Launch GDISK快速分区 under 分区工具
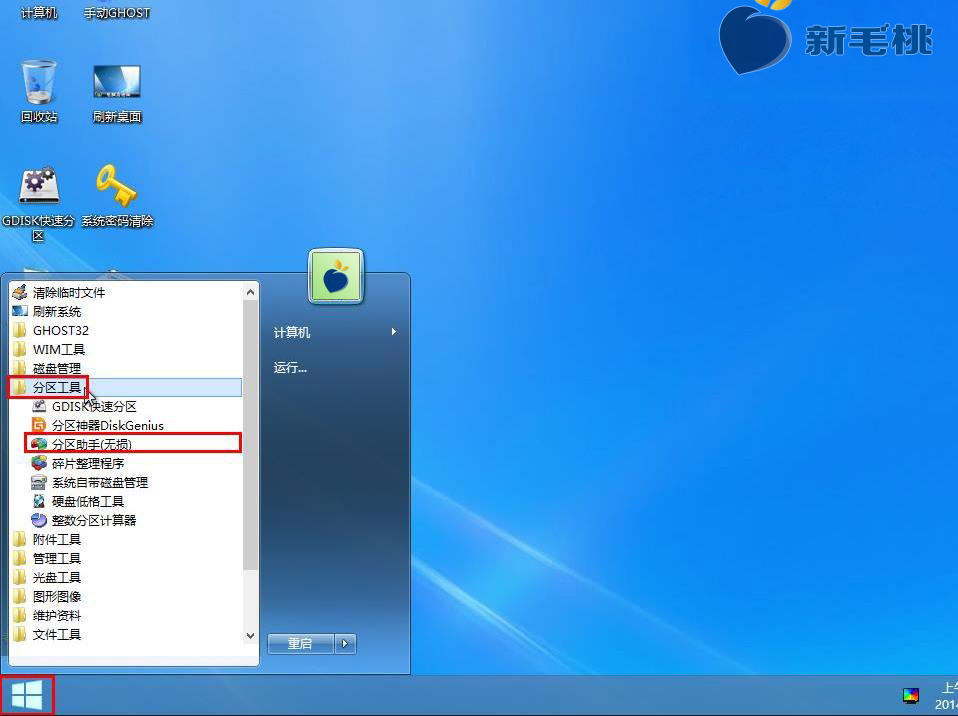Image resolution: width=958 pixels, height=716 pixels. (x=134, y=406)
